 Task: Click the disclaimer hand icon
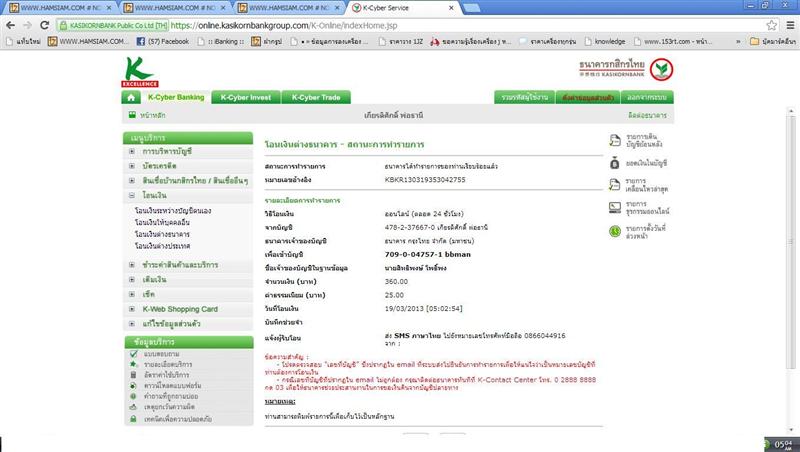[134, 407]
